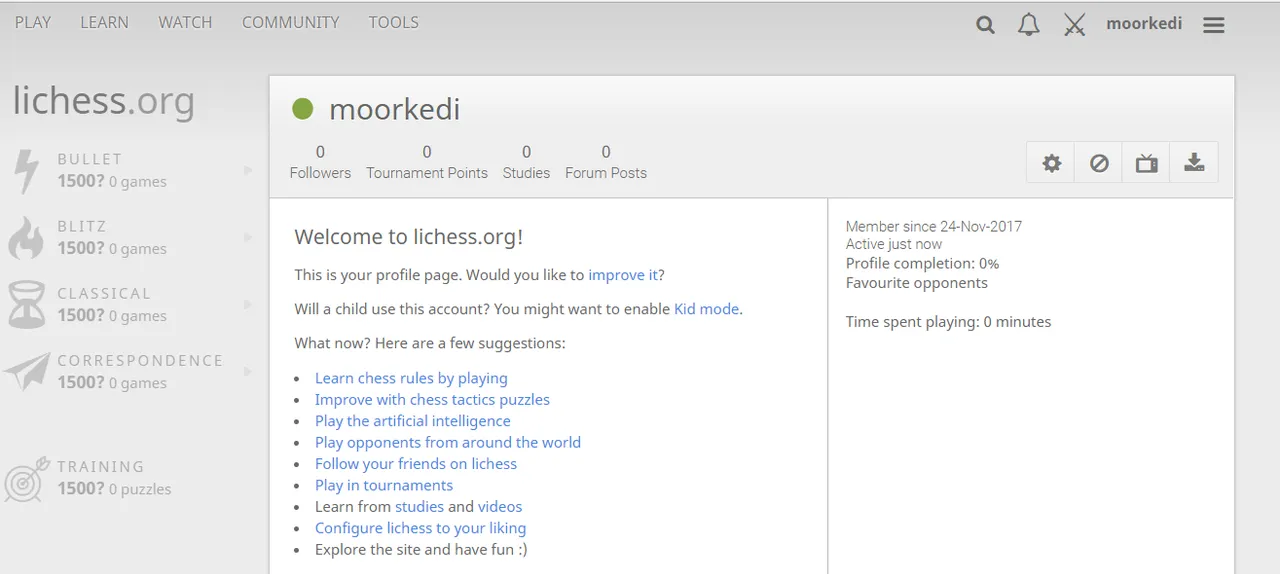1280x574 pixels.
Task: Click the Classical hourglass icon
Action: point(26,305)
